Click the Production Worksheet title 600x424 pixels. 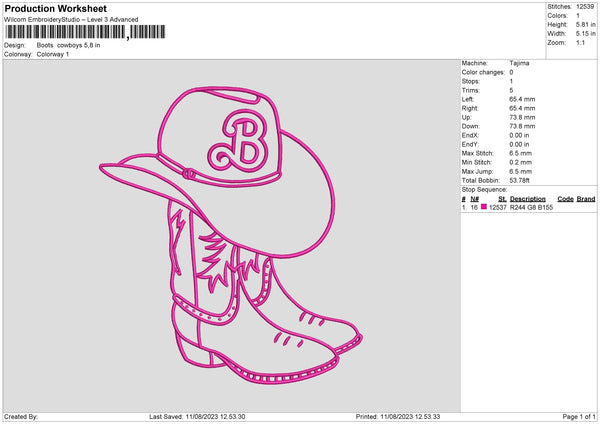point(56,8)
